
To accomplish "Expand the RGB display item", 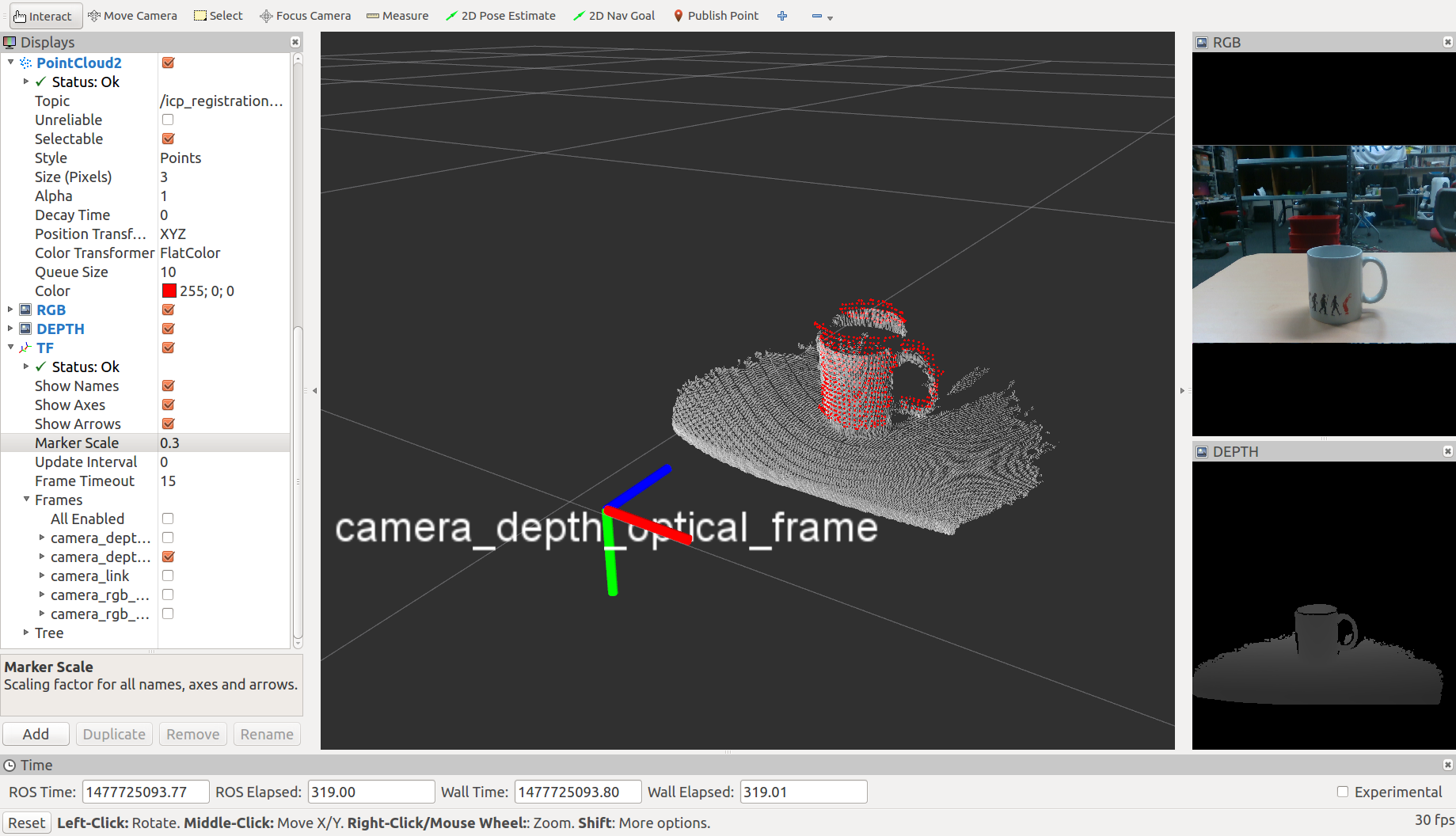I will 10,310.
